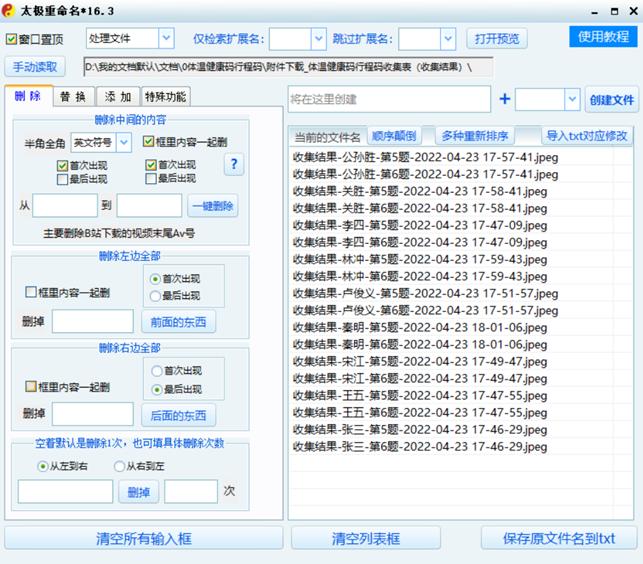Select file 收集结果-秦明-第6题-2022-04-23 18-01-06.jpeg
Image resolution: width=643 pixels, height=564 pixels.
(x=420, y=345)
